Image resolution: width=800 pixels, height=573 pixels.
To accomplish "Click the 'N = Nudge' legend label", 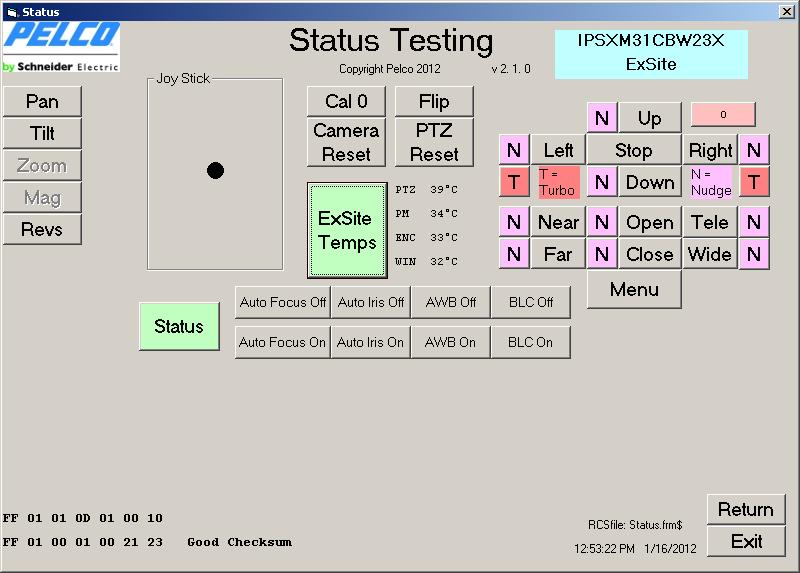I will pos(711,182).
